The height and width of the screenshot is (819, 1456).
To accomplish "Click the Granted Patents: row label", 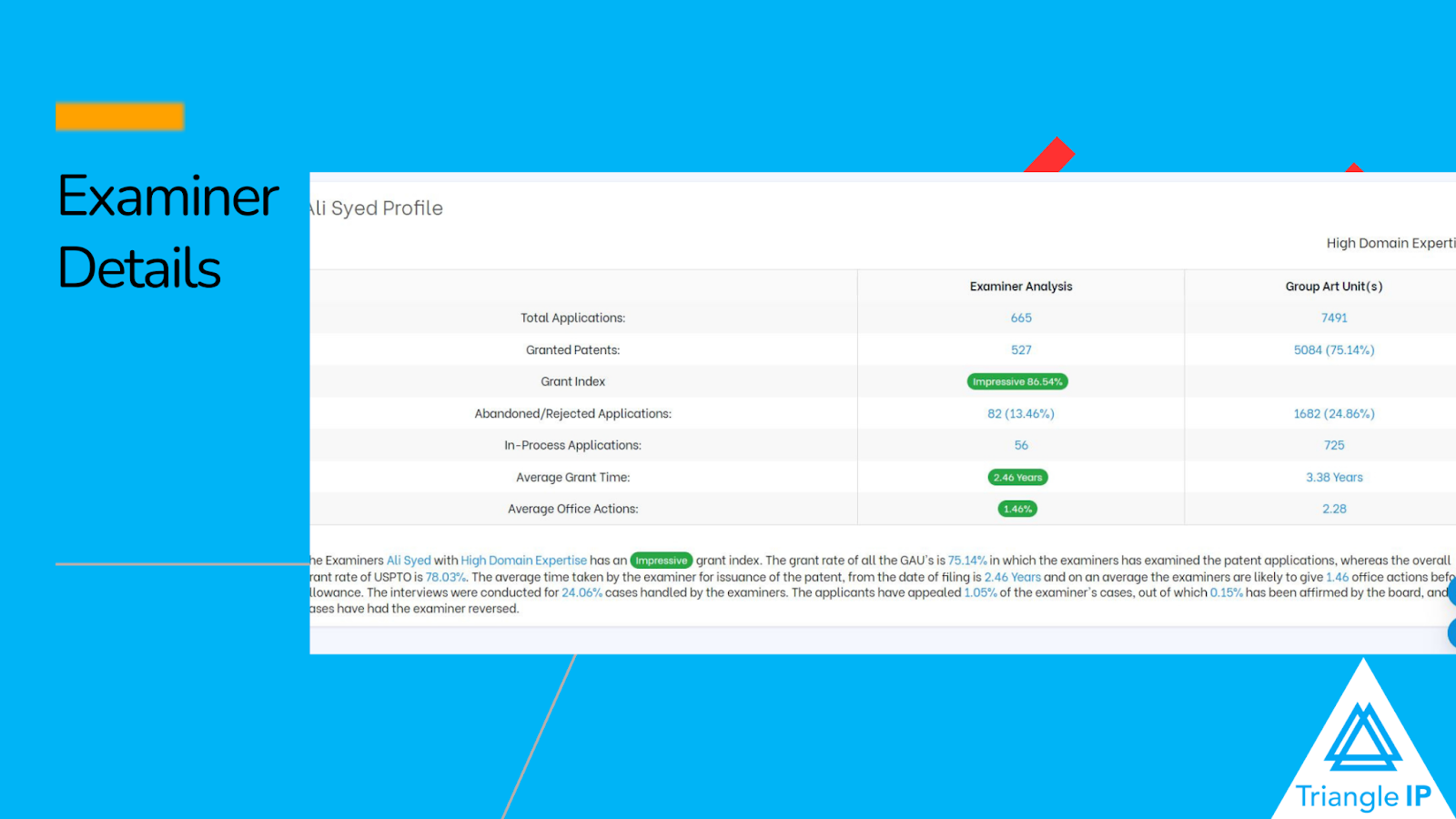I will pyautogui.click(x=572, y=349).
